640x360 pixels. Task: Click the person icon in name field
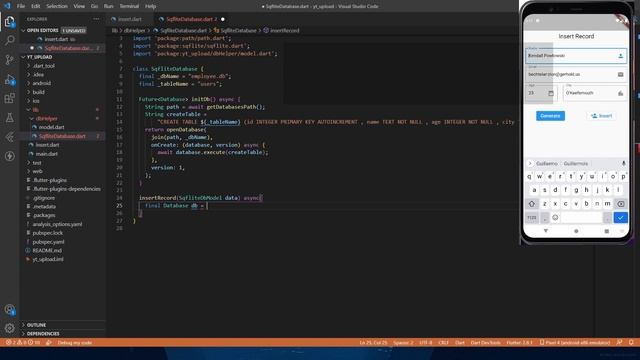coord(620,56)
